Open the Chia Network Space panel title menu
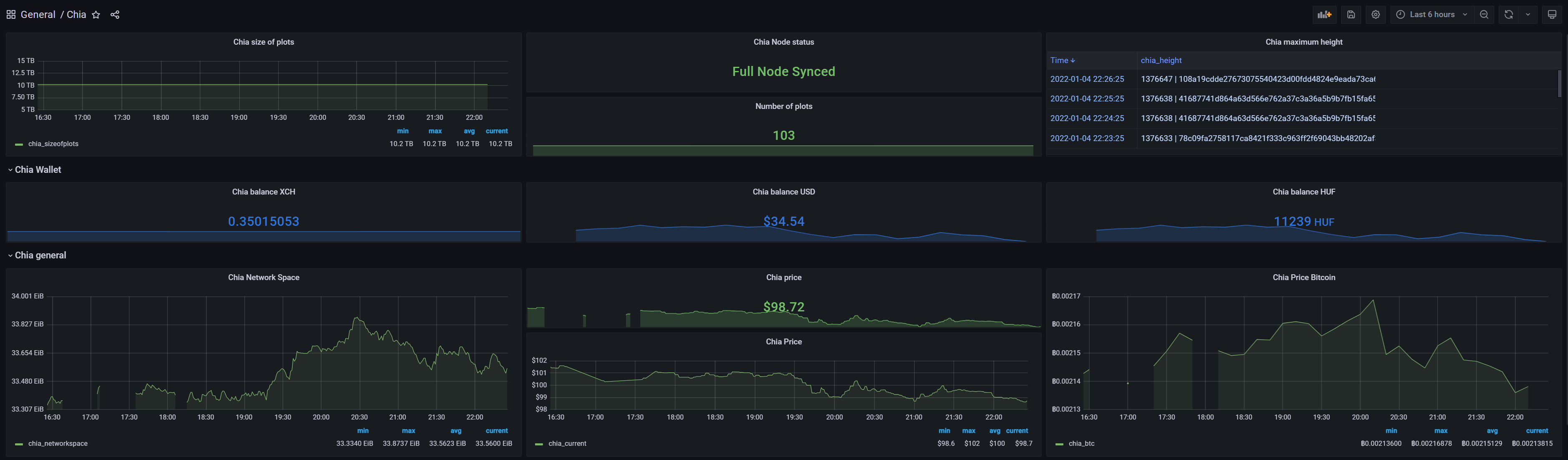The width and height of the screenshot is (1568, 460). click(264, 277)
